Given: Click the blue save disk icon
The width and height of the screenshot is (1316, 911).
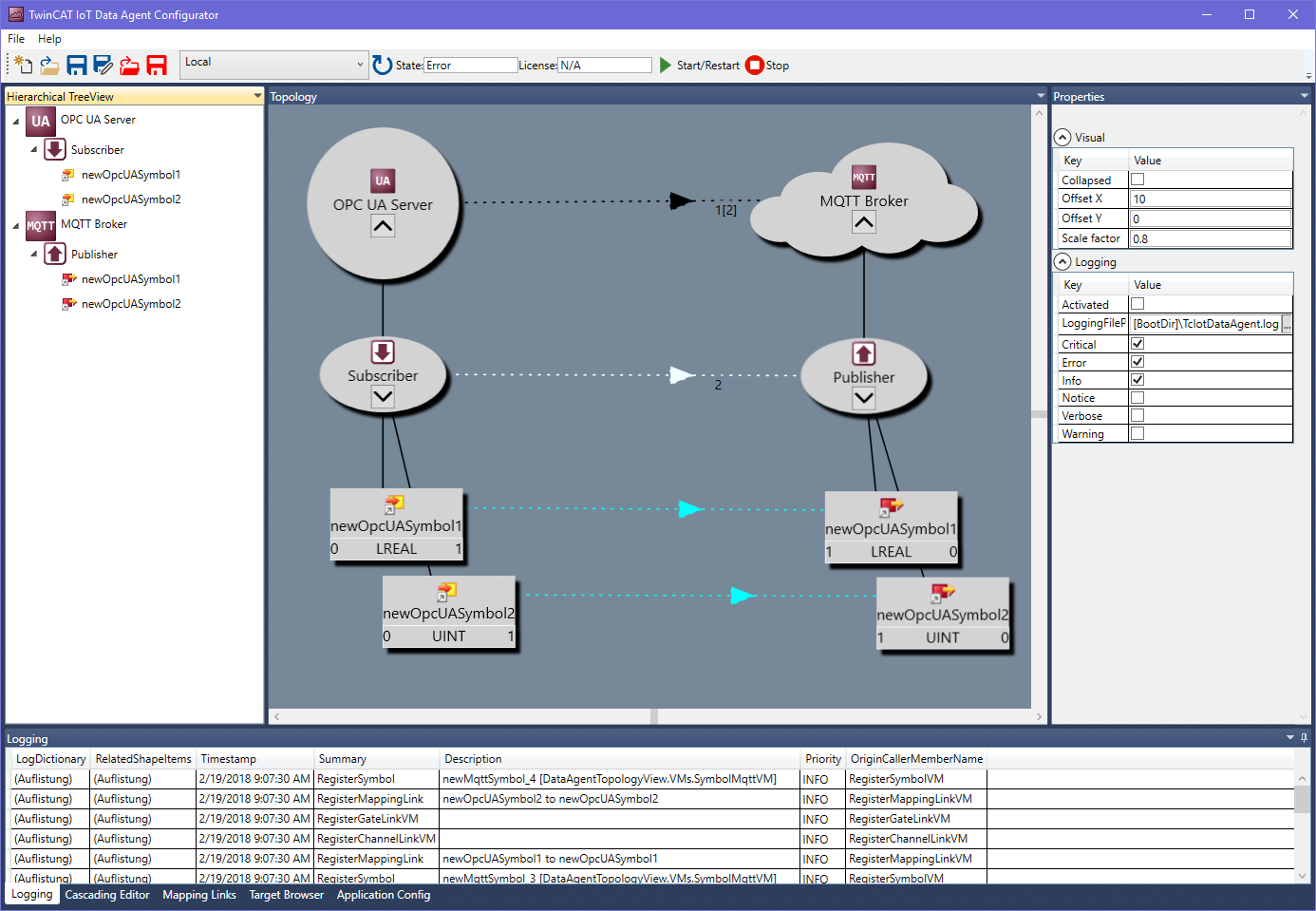Looking at the screenshot, I should [x=77, y=65].
